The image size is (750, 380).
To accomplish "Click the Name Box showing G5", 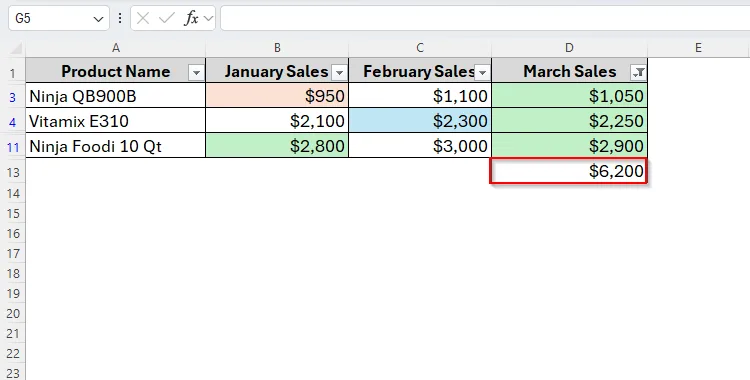I will pyautogui.click(x=58, y=19).
